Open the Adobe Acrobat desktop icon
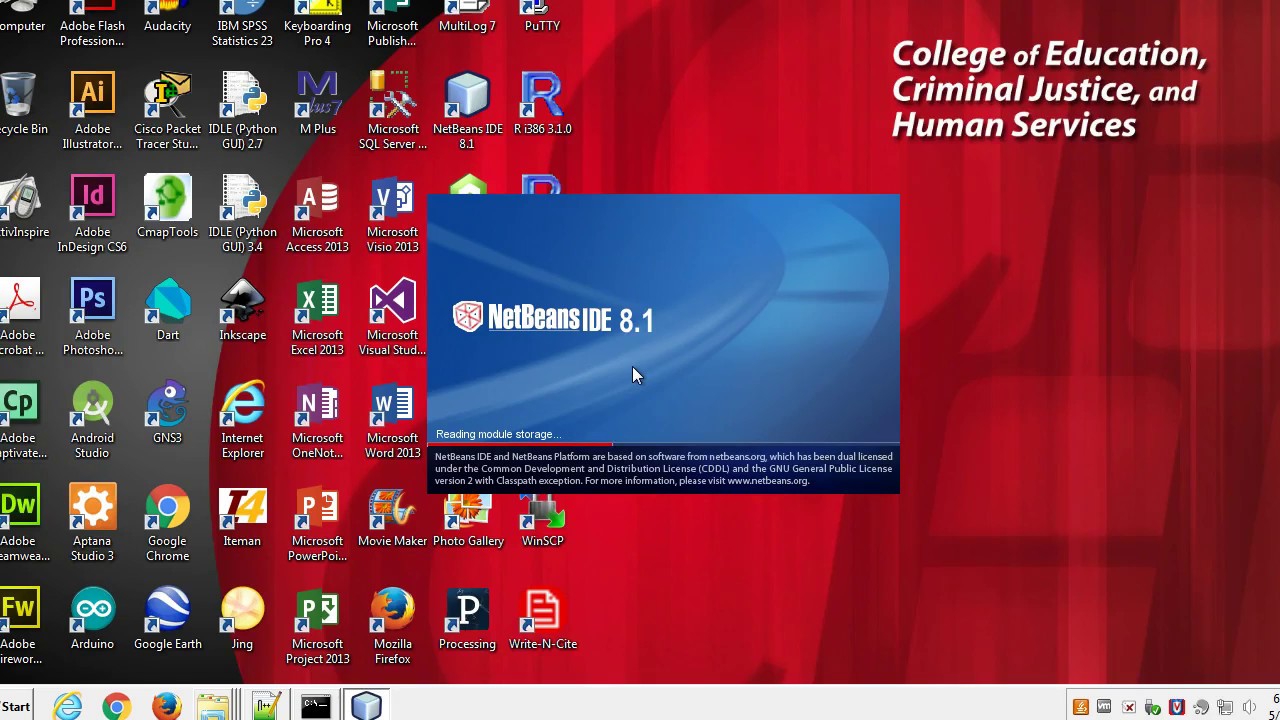This screenshot has width=1280, height=720. coord(20,316)
